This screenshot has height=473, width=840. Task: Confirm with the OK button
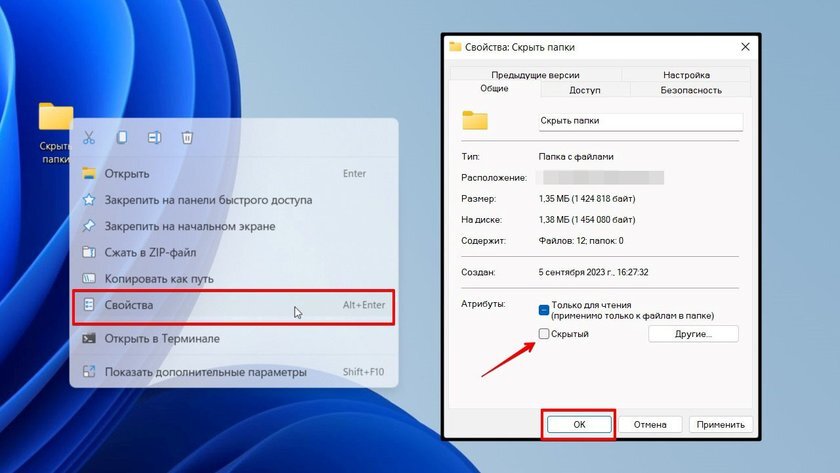pyautogui.click(x=579, y=424)
